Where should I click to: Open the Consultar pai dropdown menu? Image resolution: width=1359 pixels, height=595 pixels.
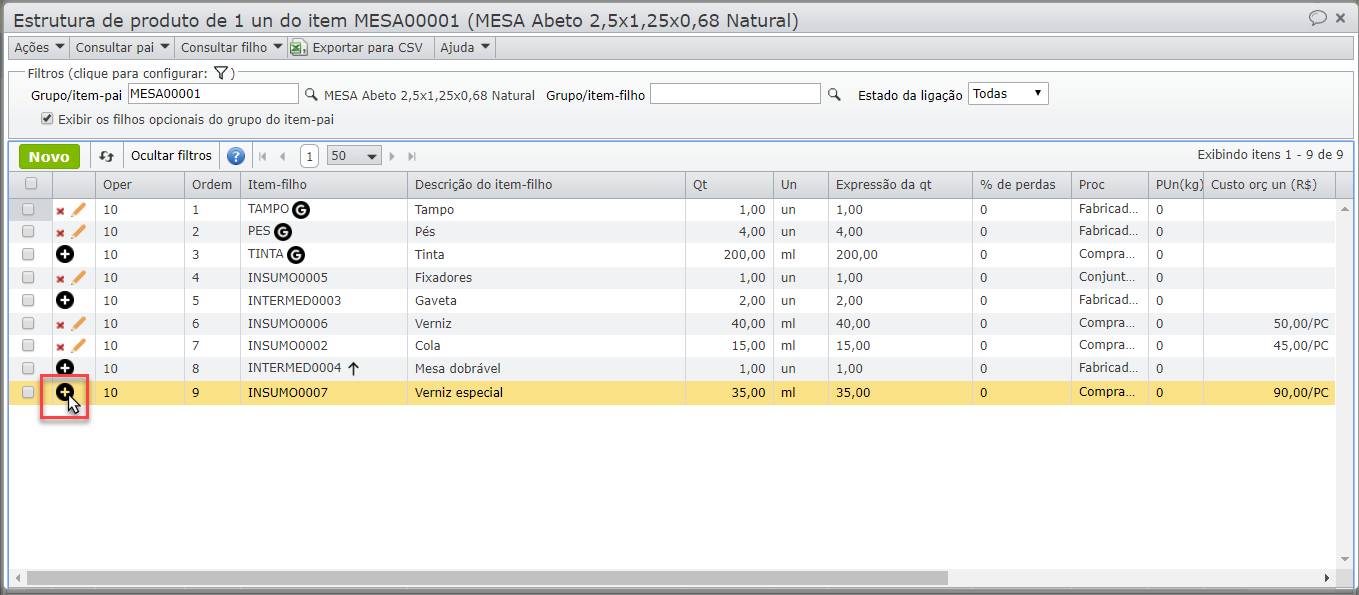[122, 47]
